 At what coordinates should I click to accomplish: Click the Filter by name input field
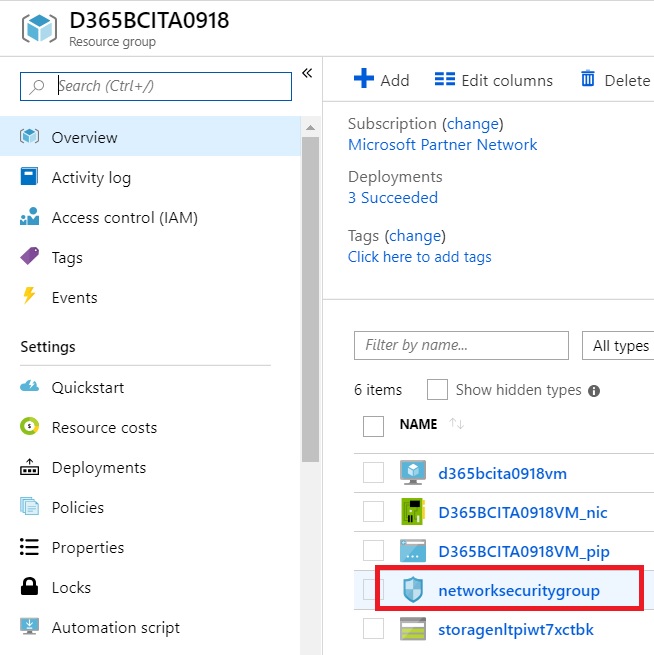click(461, 345)
